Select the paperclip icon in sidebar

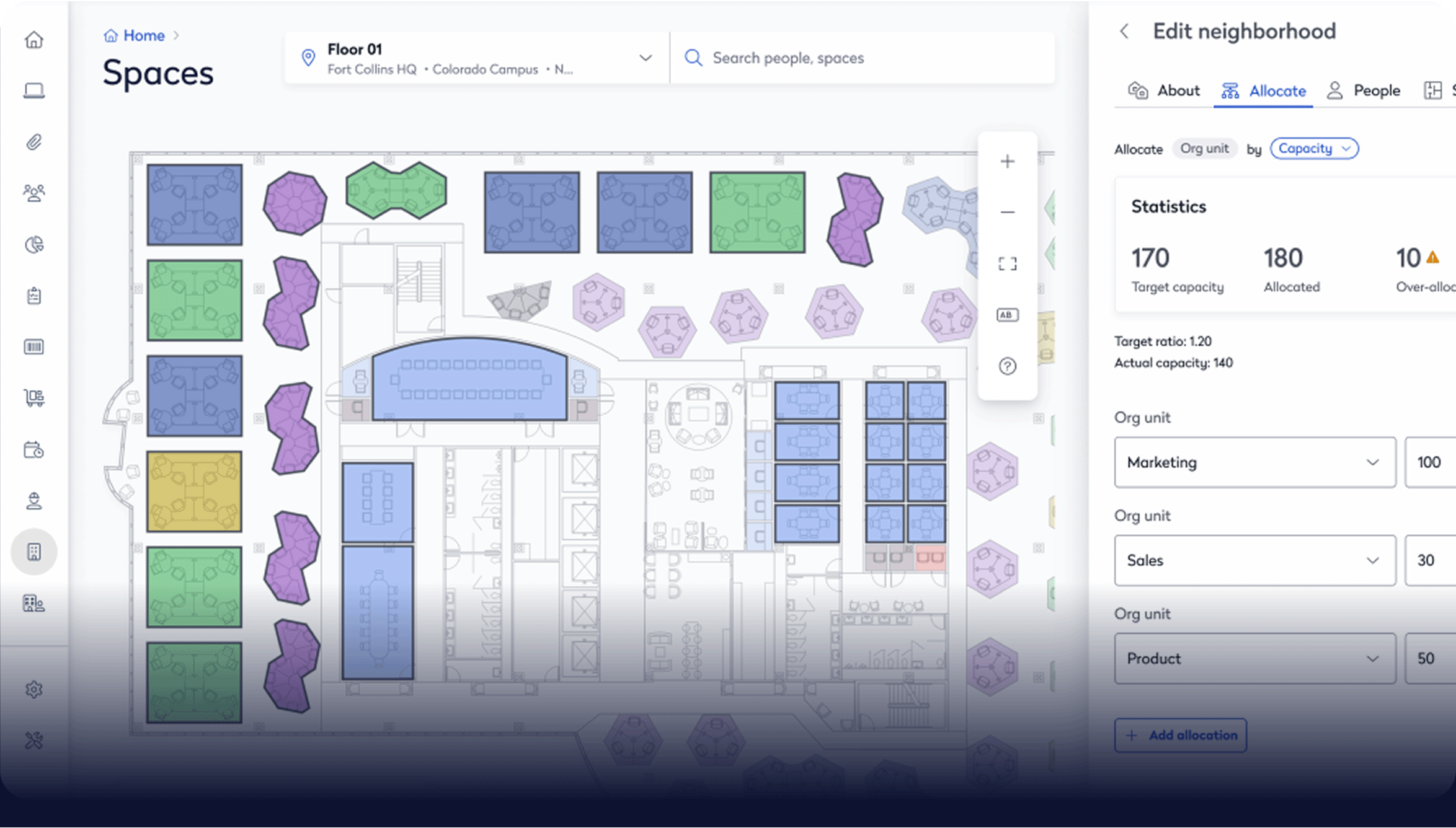click(x=34, y=143)
